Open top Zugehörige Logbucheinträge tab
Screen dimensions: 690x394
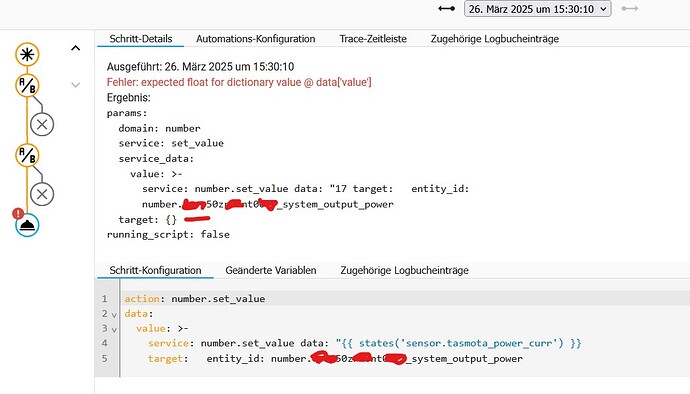[495, 39]
